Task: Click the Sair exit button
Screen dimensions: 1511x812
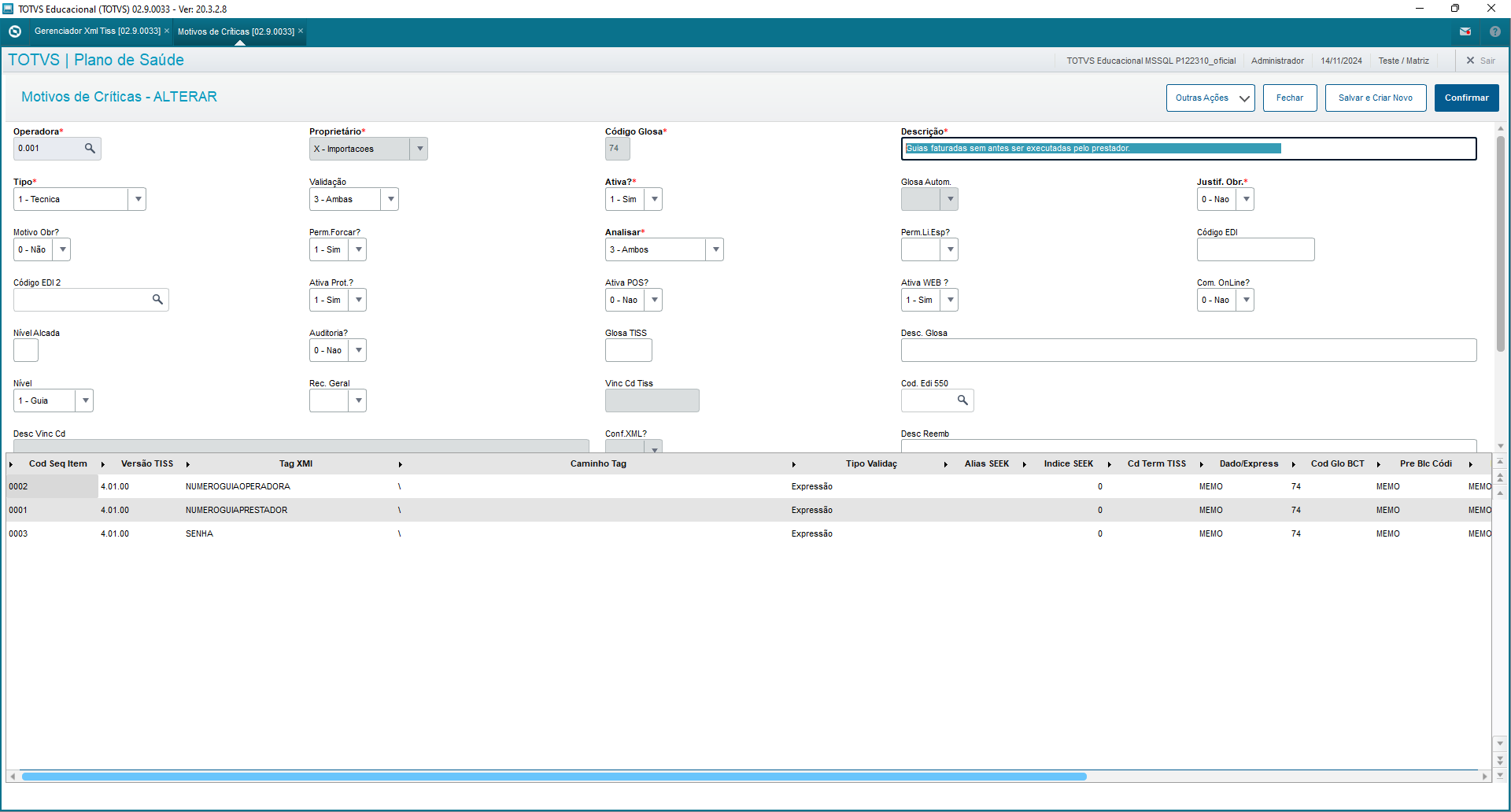Action: tap(1480, 61)
